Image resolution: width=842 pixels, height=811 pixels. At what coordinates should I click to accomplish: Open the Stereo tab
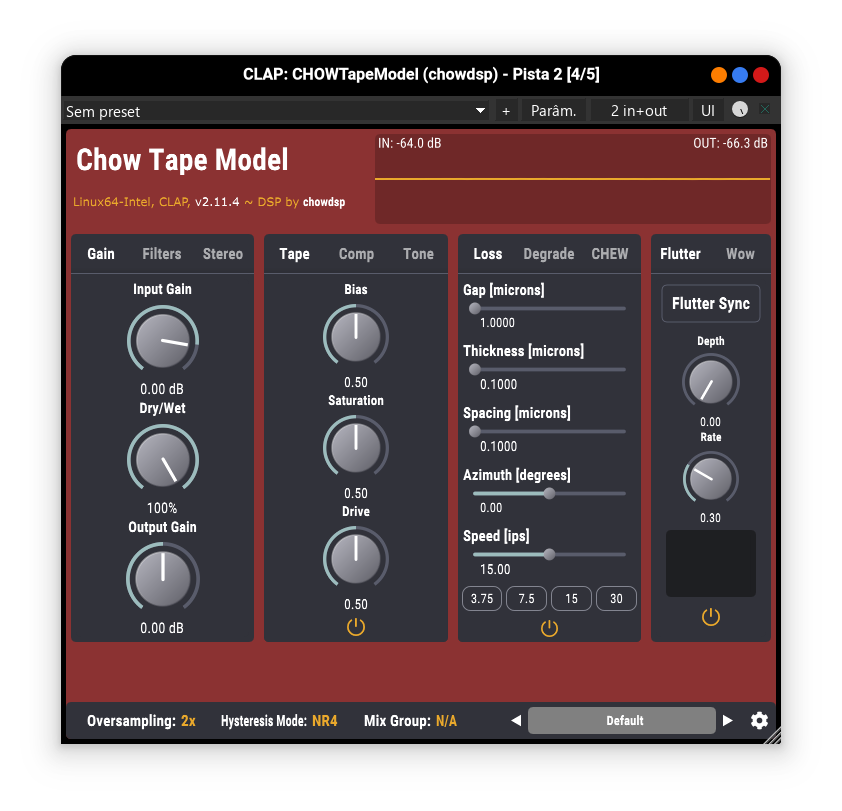[222, 253]
